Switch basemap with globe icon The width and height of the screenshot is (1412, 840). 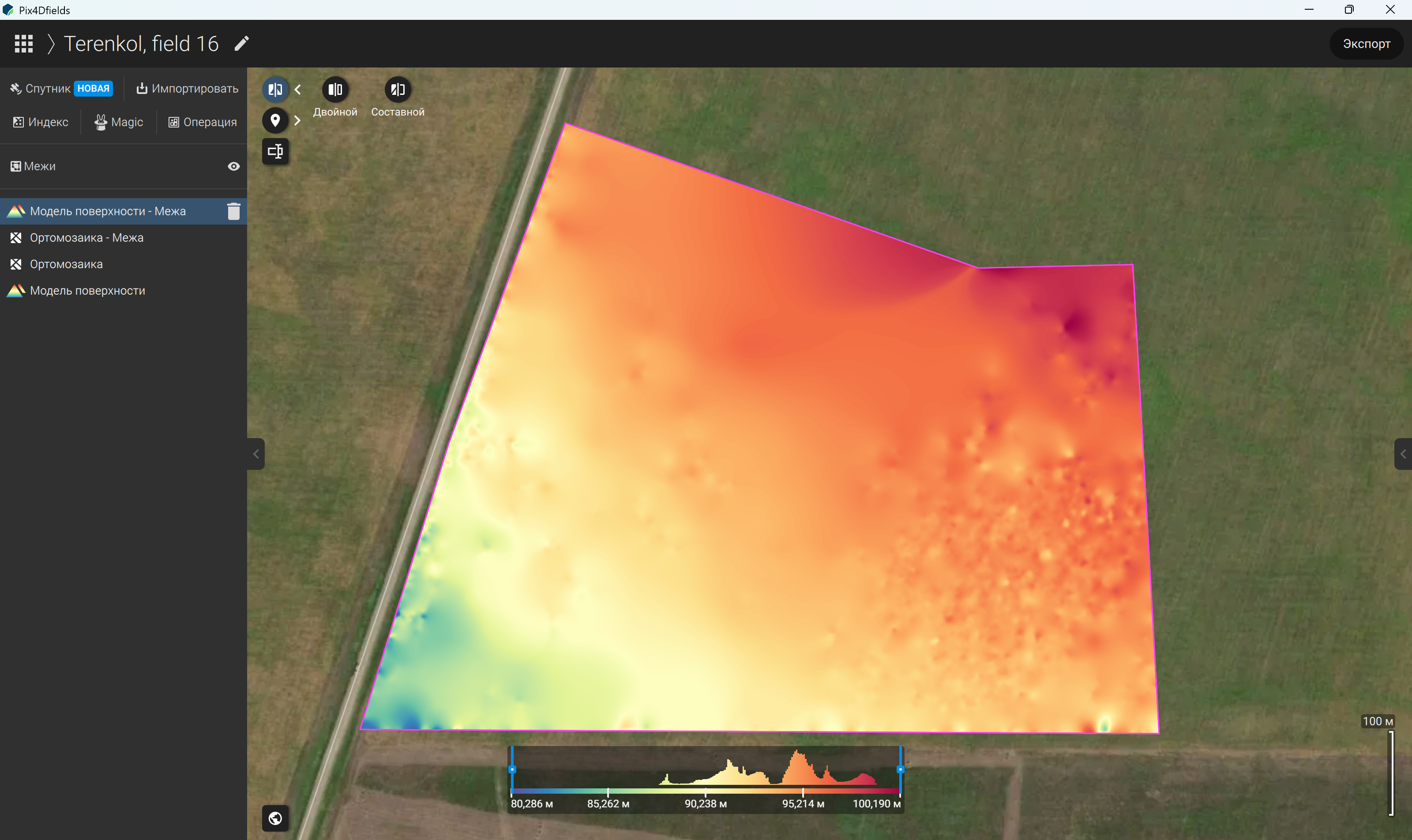(275, 818)
